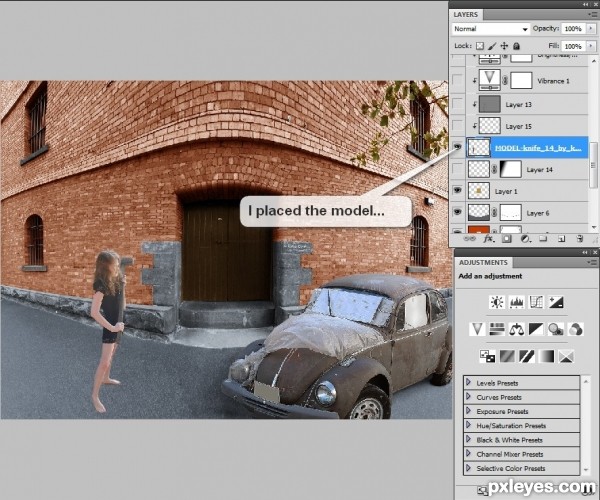Lock transparent pixels
Viewport: 600px width, 500px height.
coord(480,46)
